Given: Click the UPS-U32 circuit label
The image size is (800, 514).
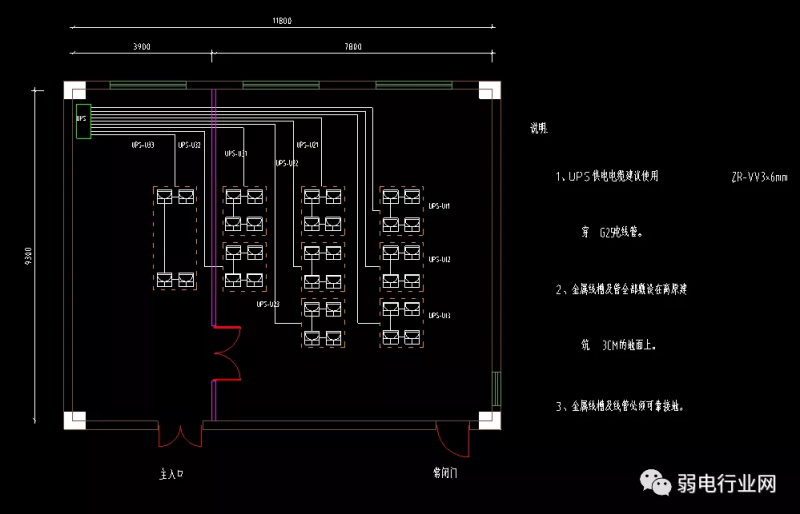Looking at the screenshot, I should pos(189,145).
